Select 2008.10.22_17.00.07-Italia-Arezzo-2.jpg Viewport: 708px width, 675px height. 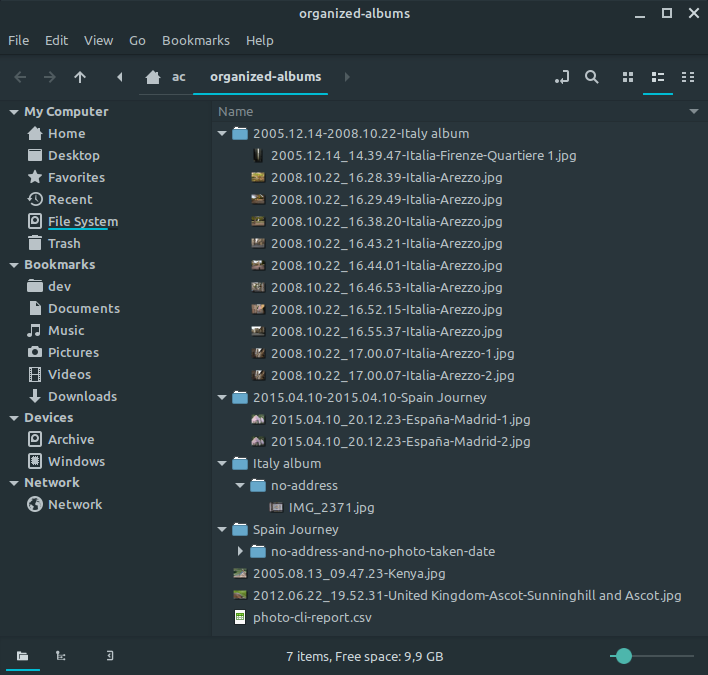[x=392, y=376]
